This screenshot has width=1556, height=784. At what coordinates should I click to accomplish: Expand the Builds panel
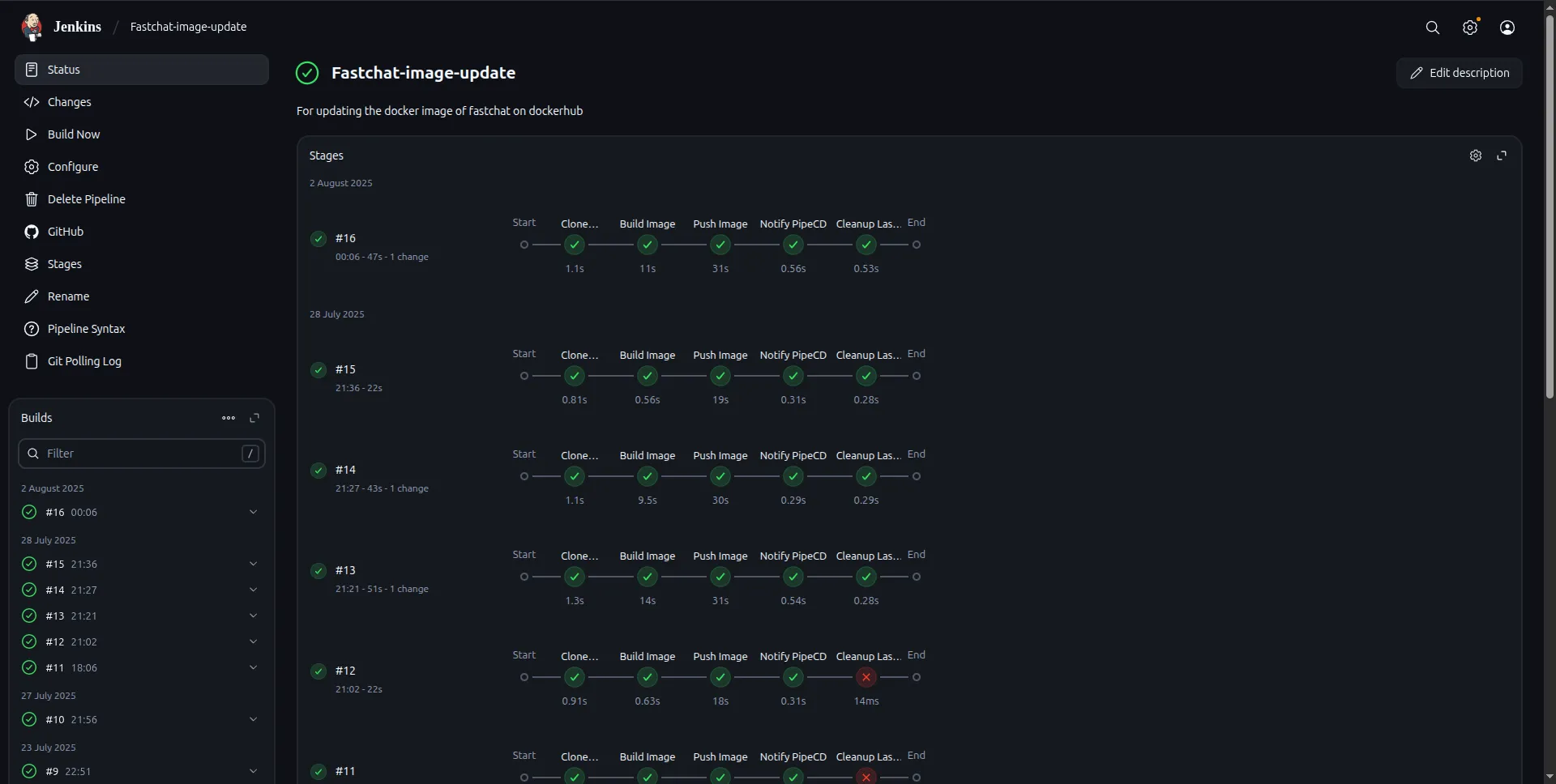(x=254, y=418)
